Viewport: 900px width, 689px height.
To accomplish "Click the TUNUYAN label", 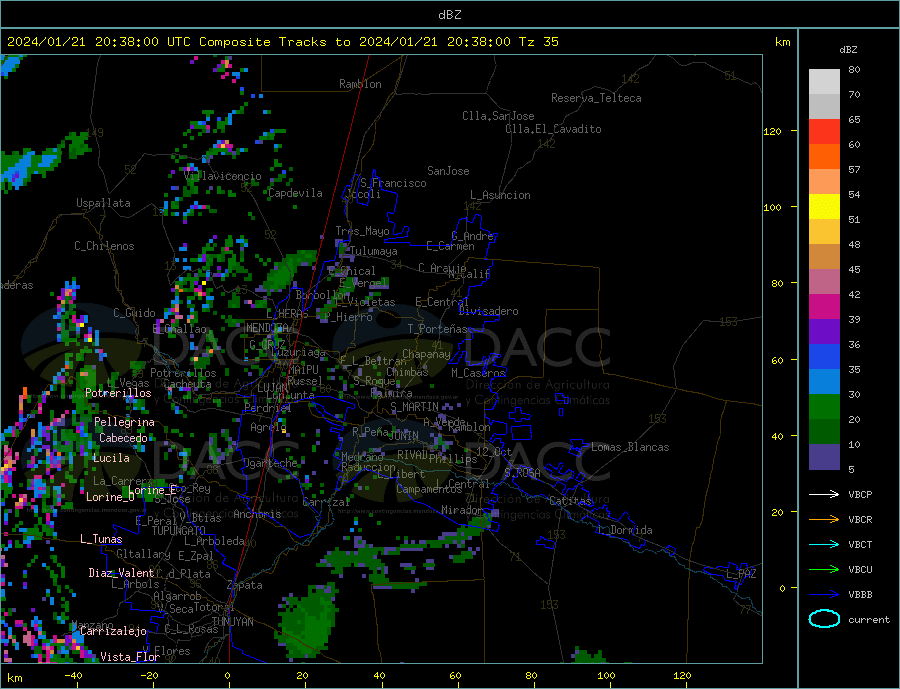I will (232, 622).
